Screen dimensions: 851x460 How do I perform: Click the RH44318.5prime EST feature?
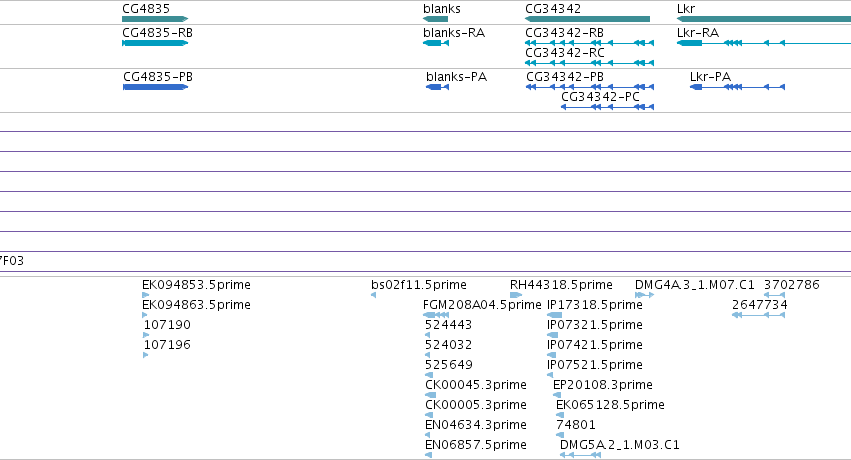[516, 295]
